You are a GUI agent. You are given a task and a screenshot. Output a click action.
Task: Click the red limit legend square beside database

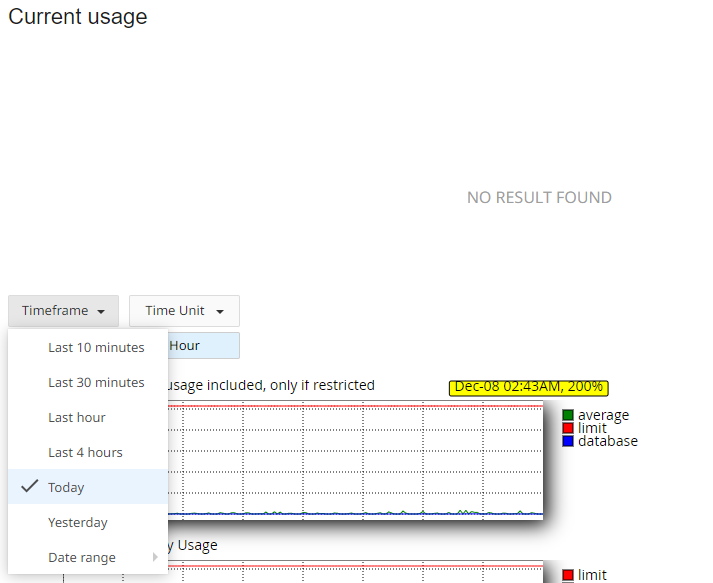[x=568, y=428]
